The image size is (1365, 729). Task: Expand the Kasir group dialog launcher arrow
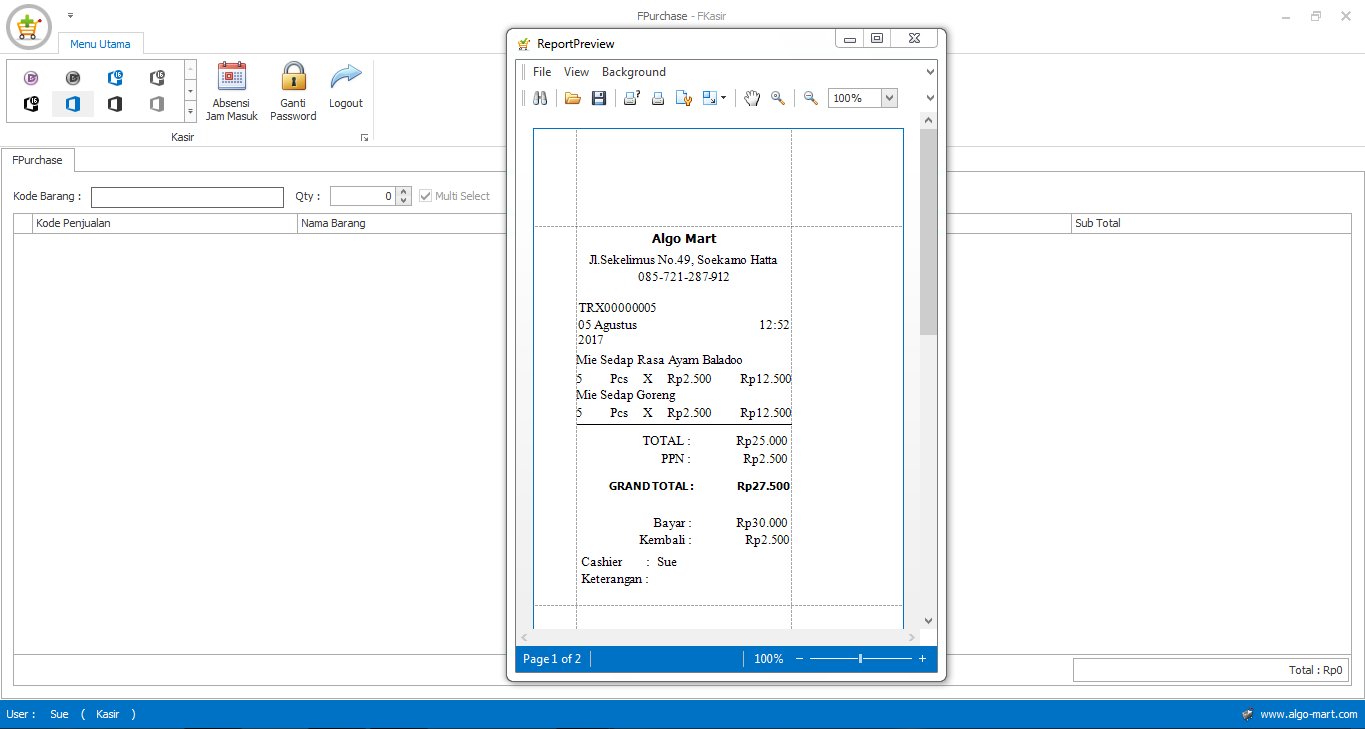tap(364, 137)
